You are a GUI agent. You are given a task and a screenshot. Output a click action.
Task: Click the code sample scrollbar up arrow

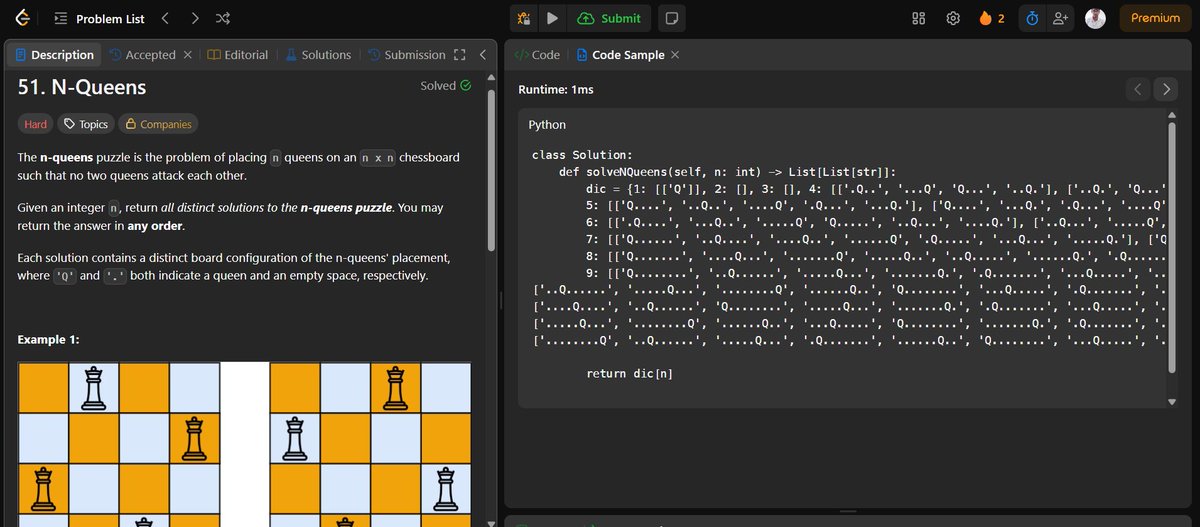click(1174, 115)
